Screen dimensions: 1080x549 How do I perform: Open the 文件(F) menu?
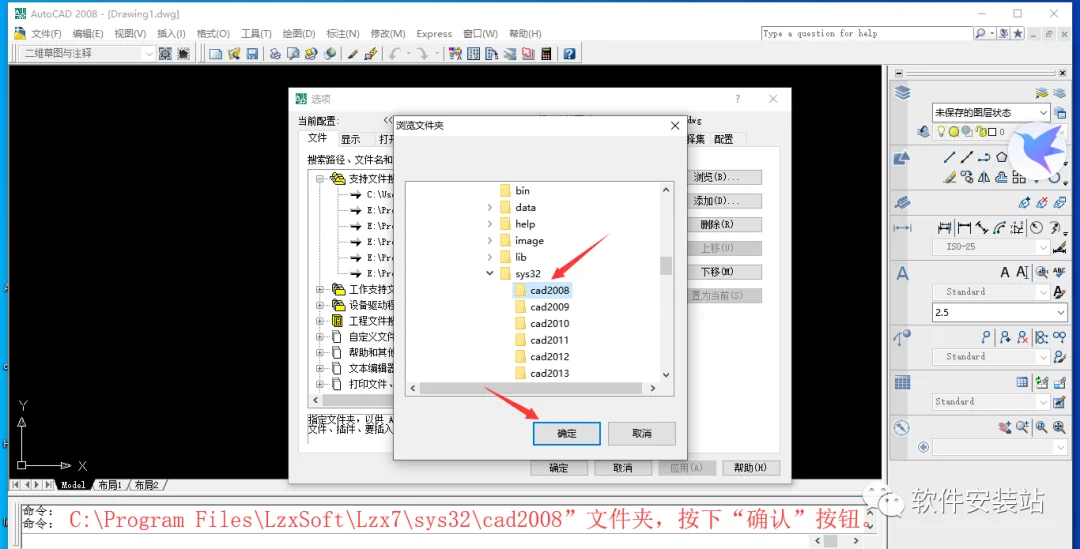pos(46,34)
